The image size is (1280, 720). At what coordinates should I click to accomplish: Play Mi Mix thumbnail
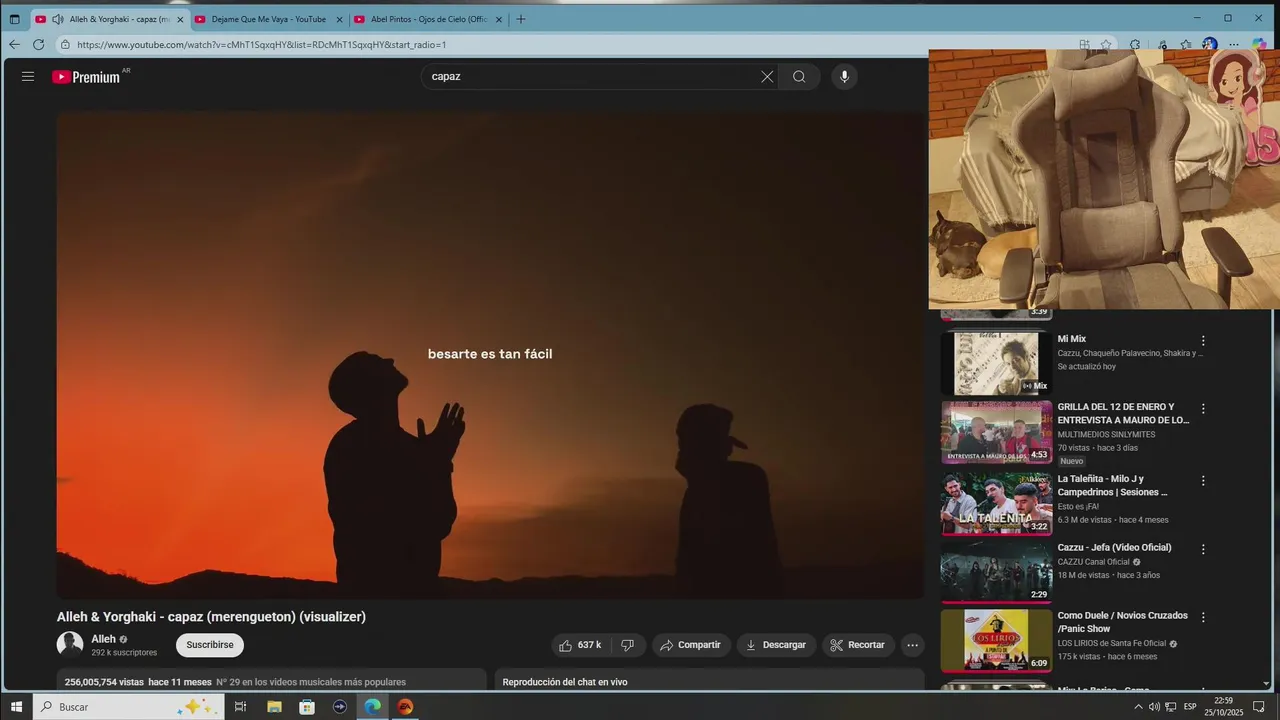click(996, 363)
